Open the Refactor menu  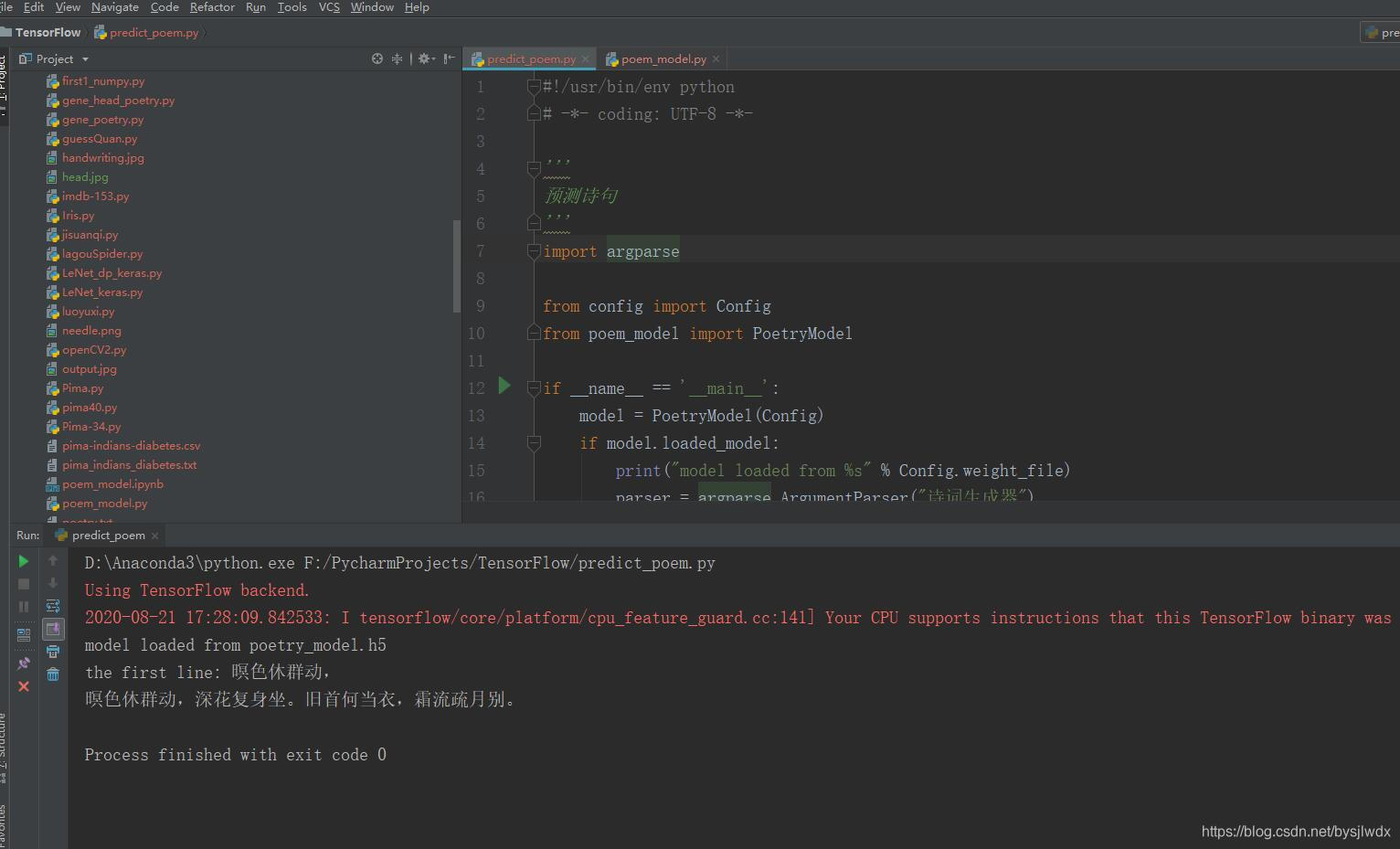(x=212, y=7)
